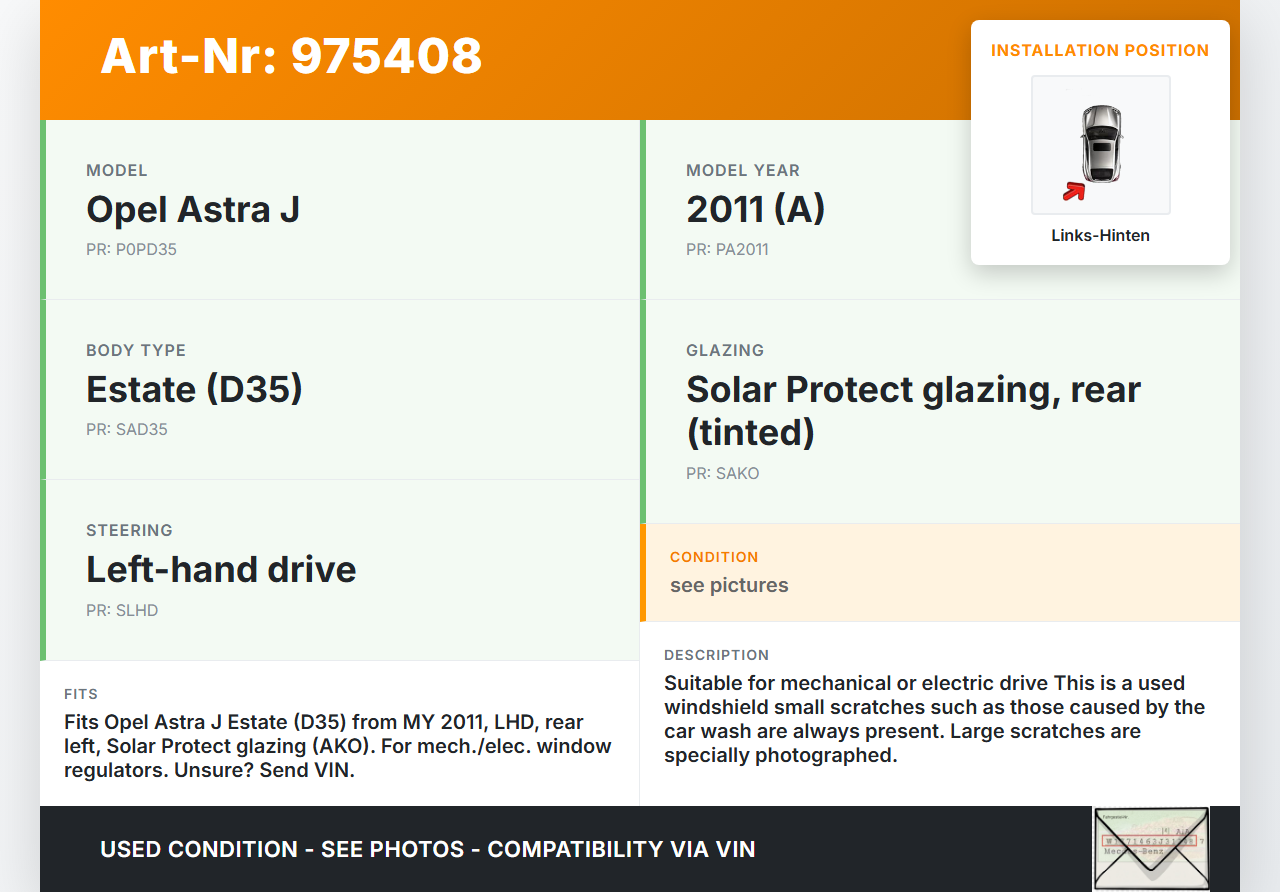Select the 'Estate (D35)' body type value
1280x892 pixels.
coord(194,389)
